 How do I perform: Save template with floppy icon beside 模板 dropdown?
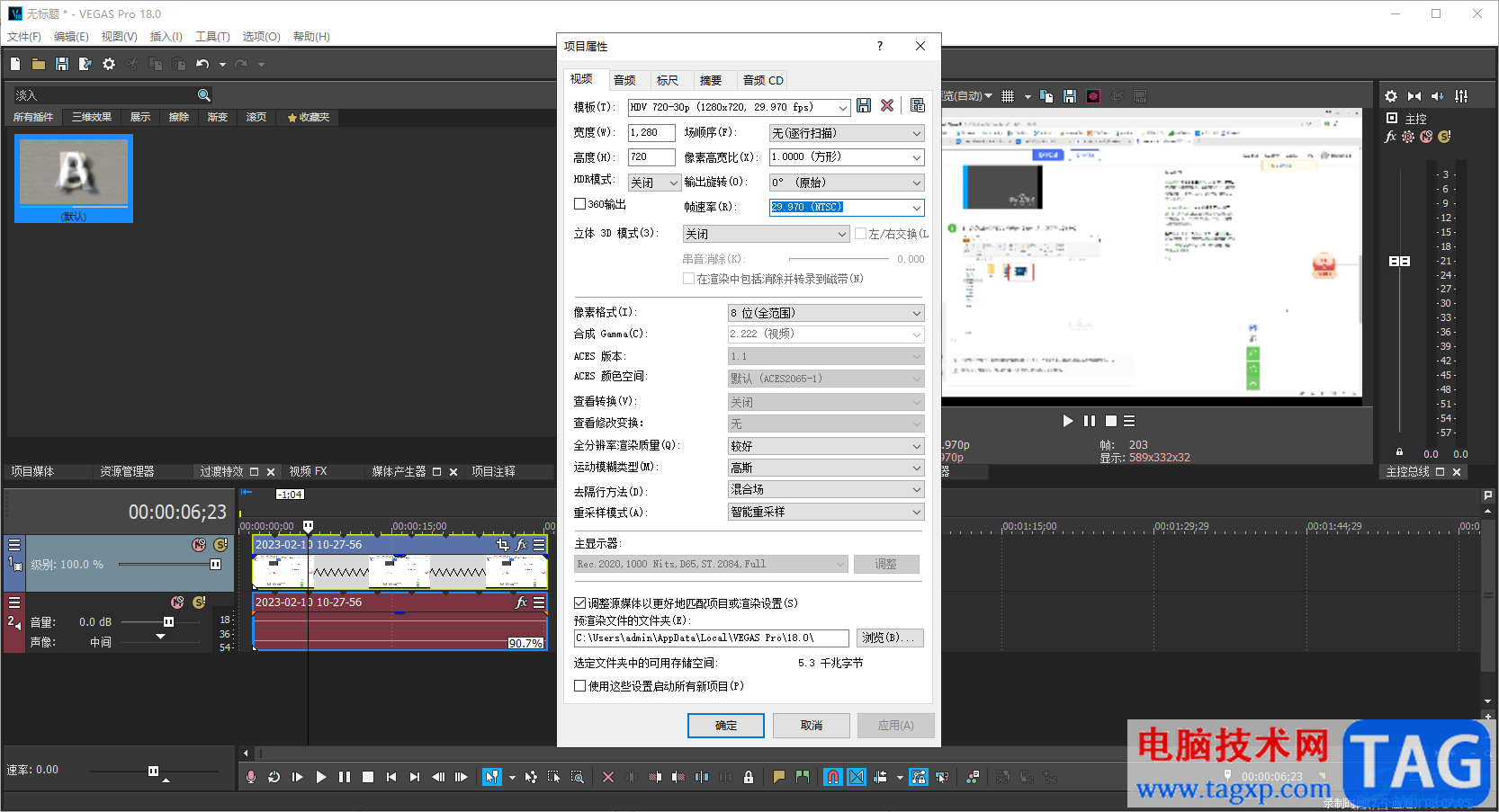click(x=864, y=106)
